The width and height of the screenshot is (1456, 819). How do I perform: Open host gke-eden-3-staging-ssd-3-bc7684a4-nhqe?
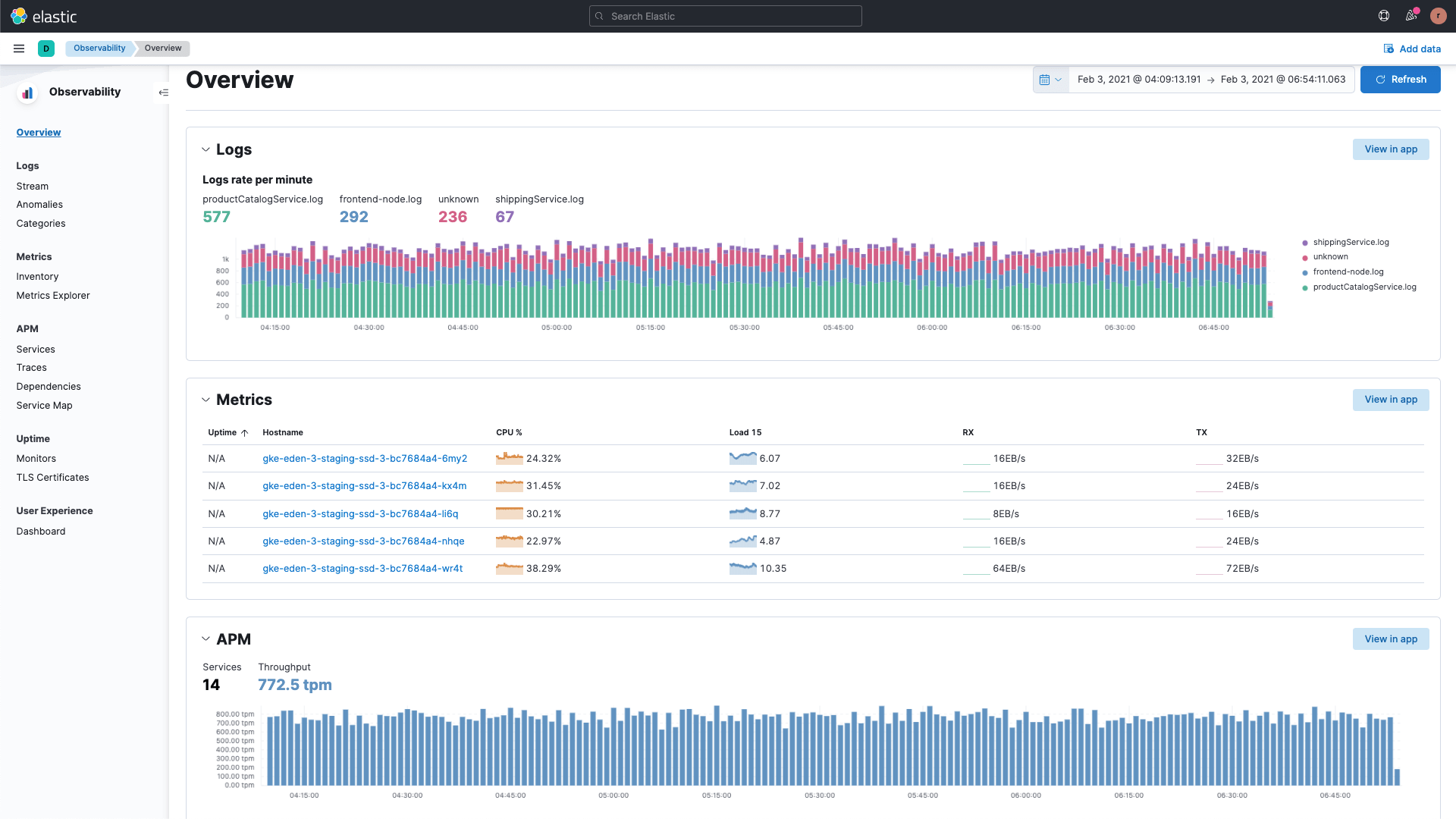(363, 541)
